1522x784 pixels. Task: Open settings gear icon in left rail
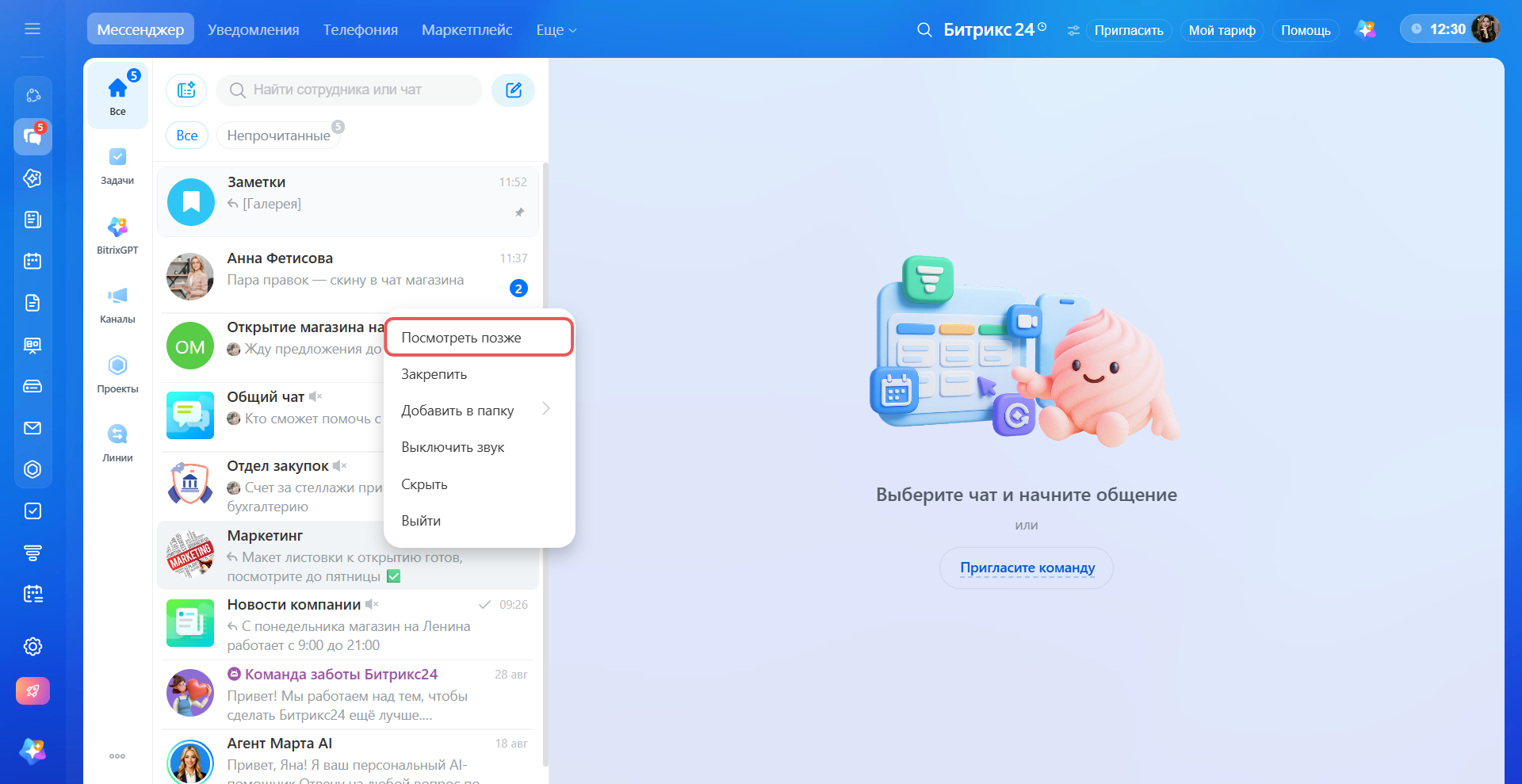(33, 647)
